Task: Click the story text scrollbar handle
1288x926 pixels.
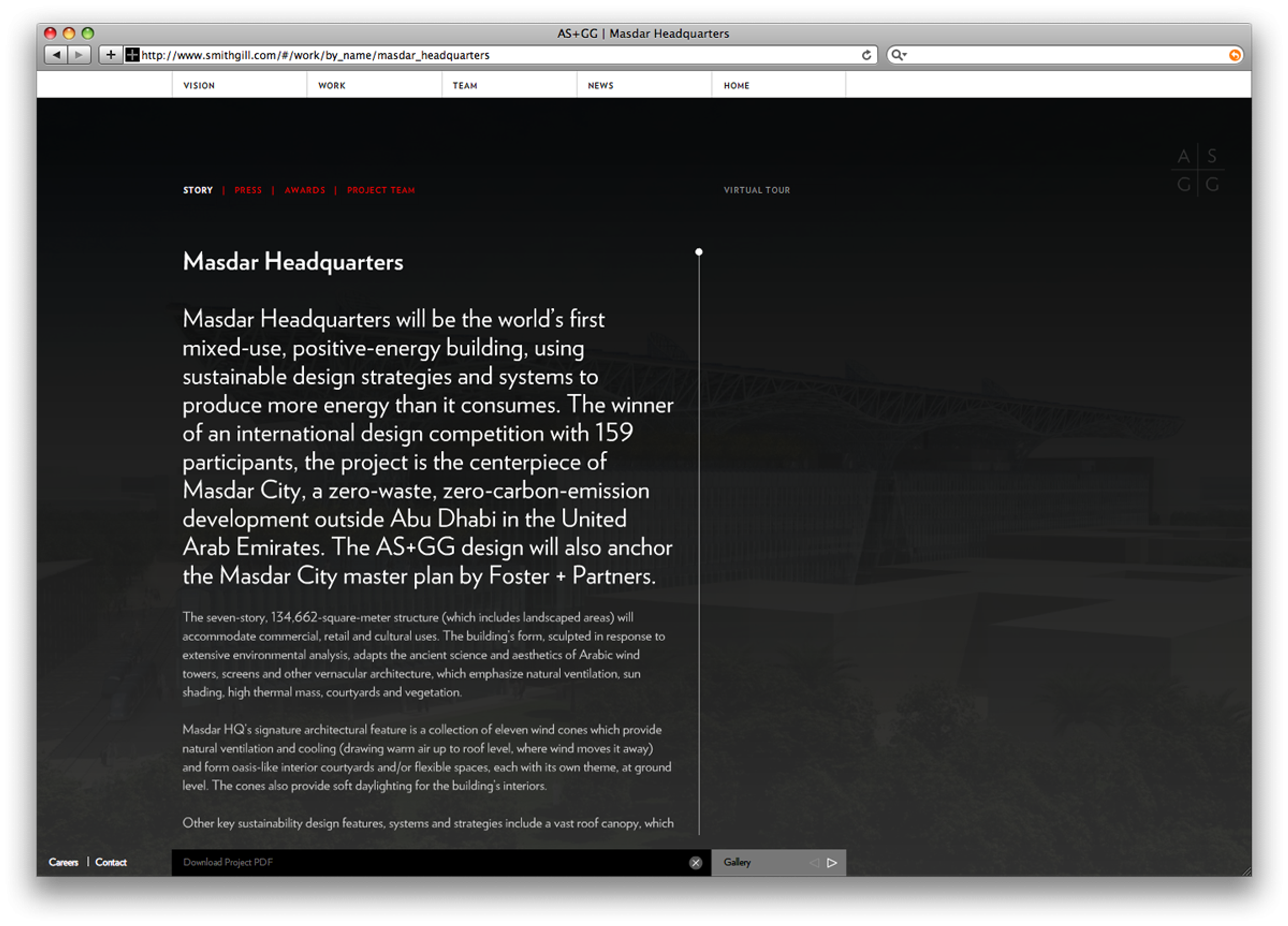Action: 699,252
